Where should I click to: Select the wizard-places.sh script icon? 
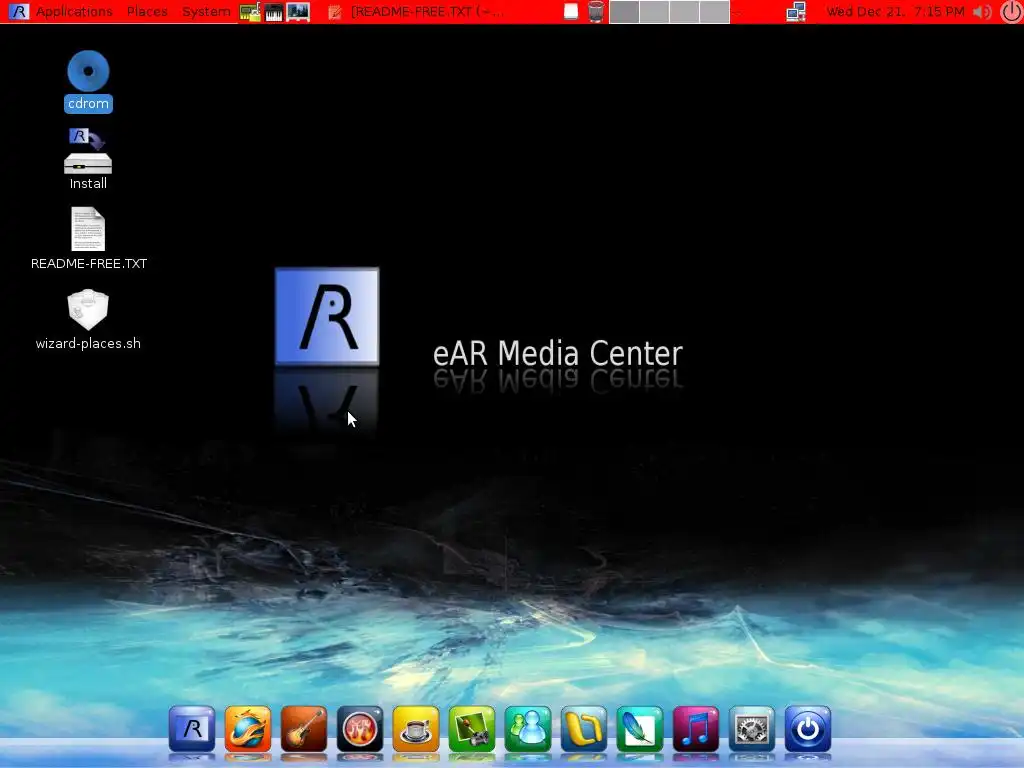(x=88, y=319)
